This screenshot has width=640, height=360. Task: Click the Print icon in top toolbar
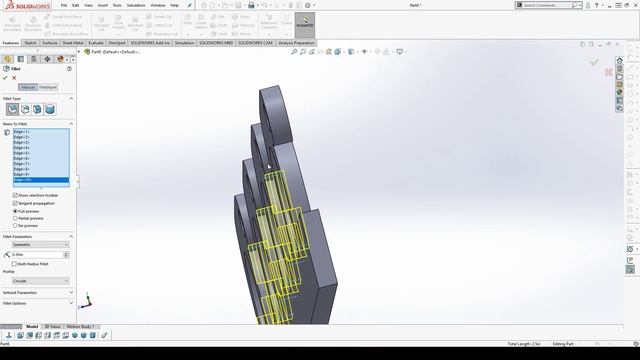(x=251, y=5)
